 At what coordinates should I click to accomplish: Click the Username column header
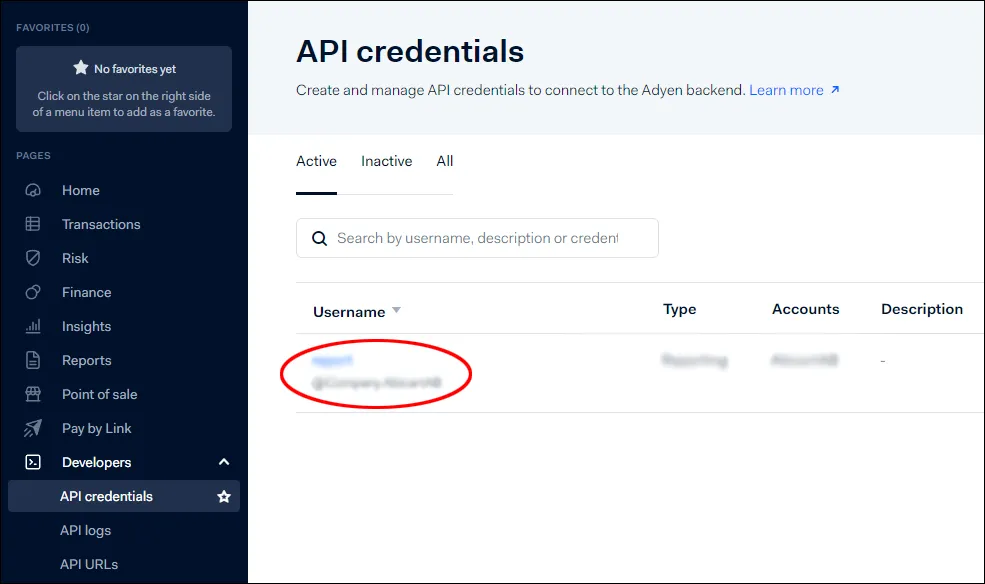[x=349, y=312]
